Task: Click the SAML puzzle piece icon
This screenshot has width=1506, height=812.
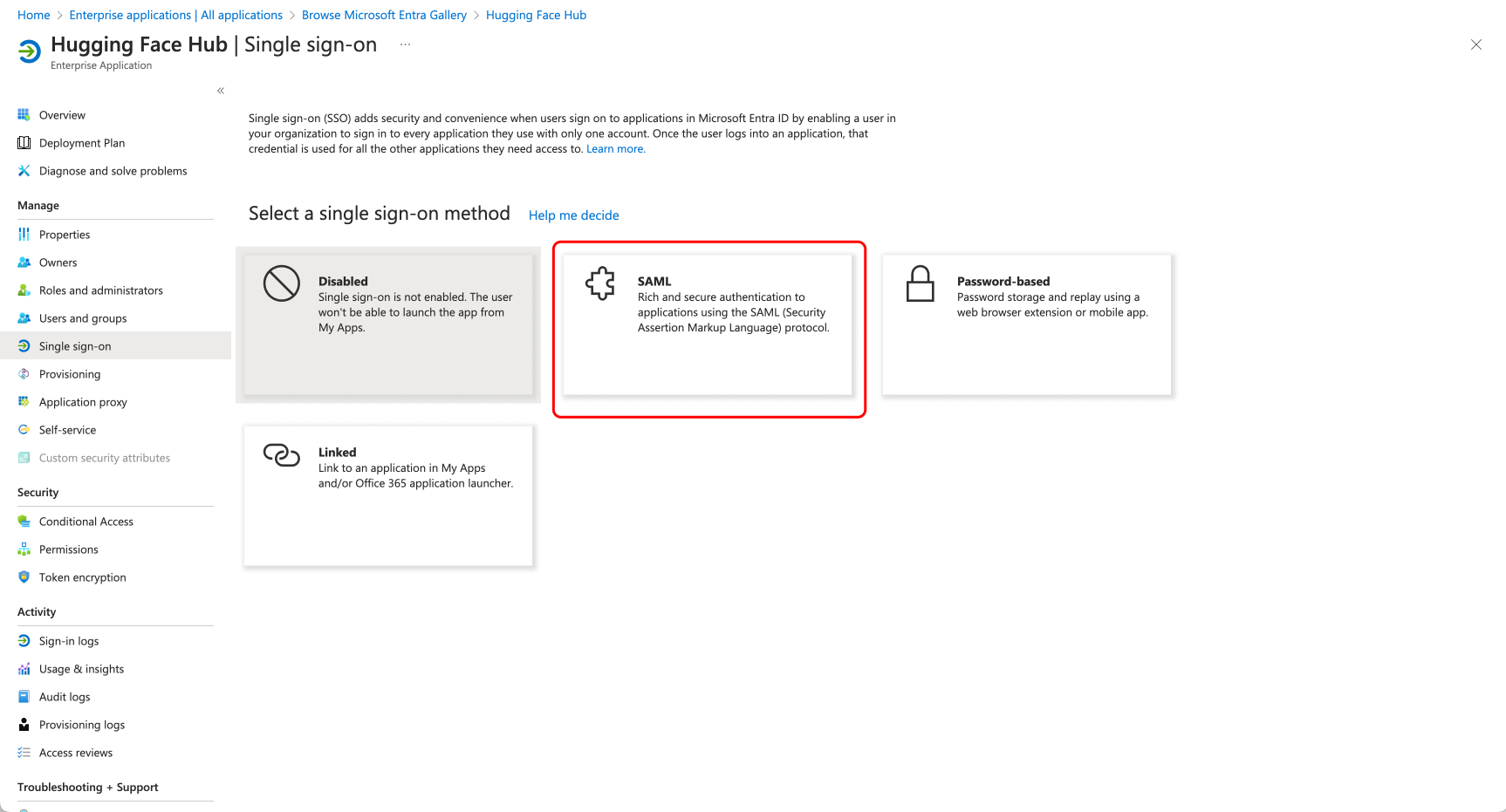Action: pos(600,284)
